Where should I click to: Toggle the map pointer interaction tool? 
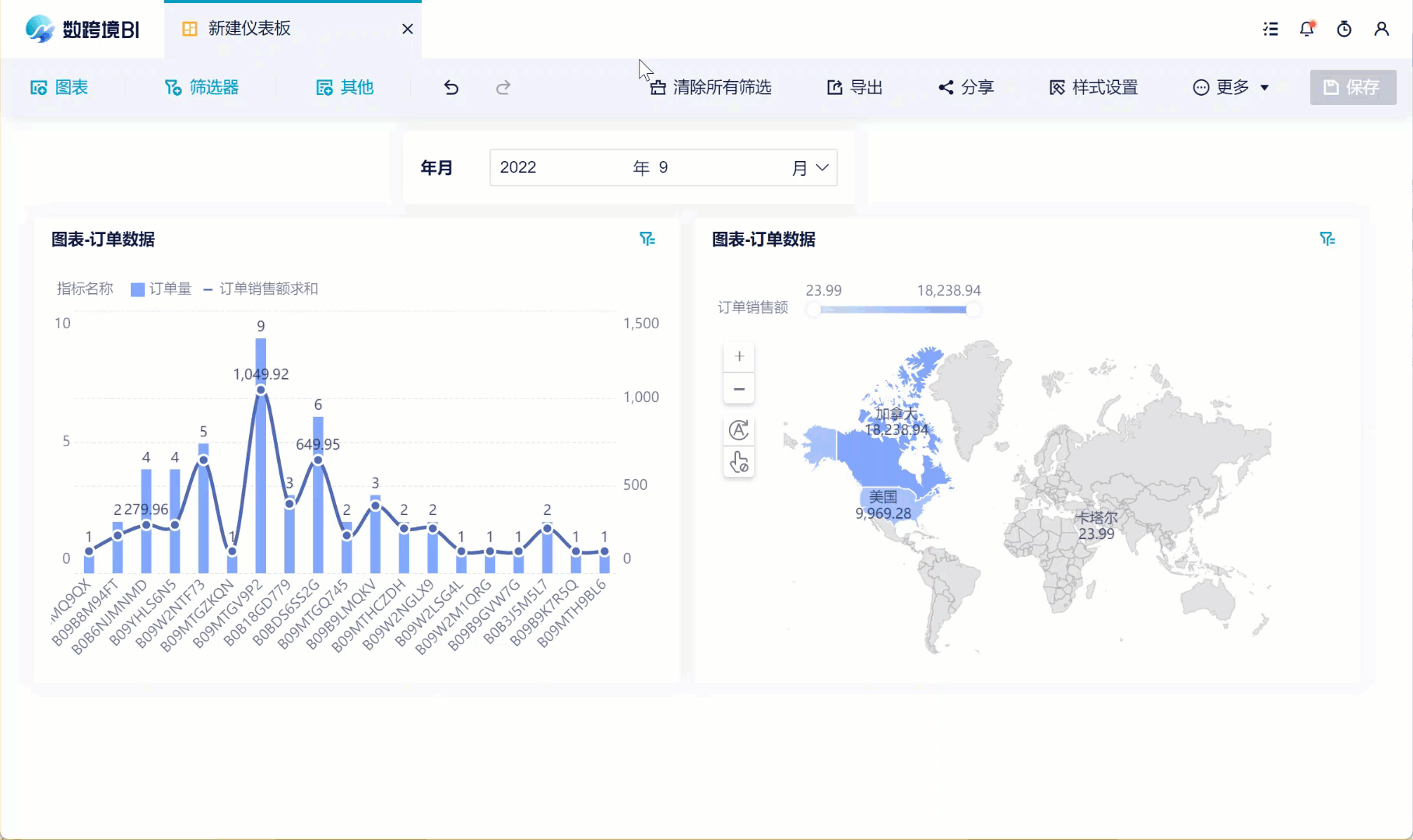click(x=739, y=463)
